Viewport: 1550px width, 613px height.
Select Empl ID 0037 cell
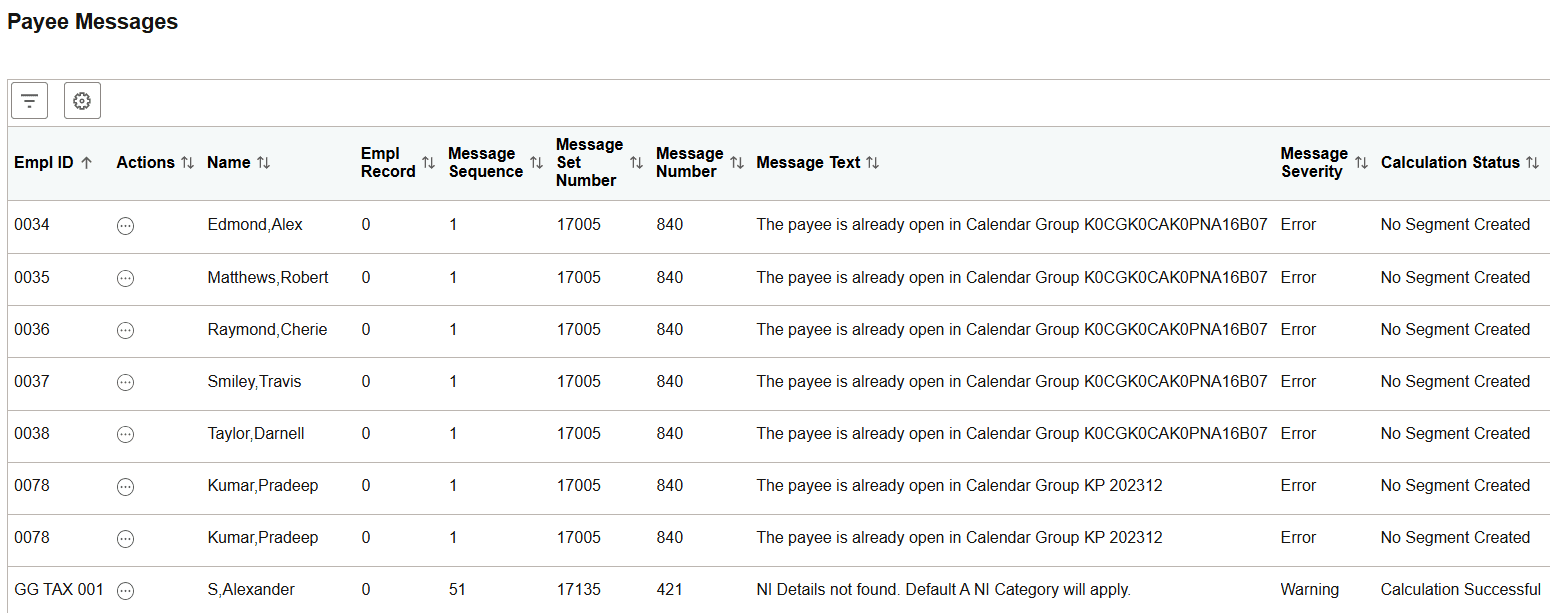(32, 381)
